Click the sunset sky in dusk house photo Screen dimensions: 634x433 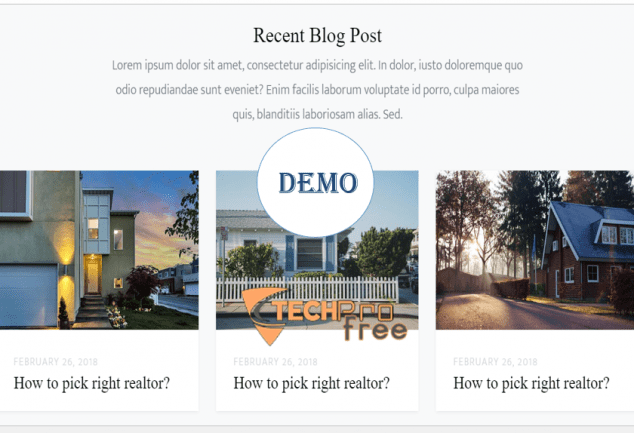click(x=158, y=218)
